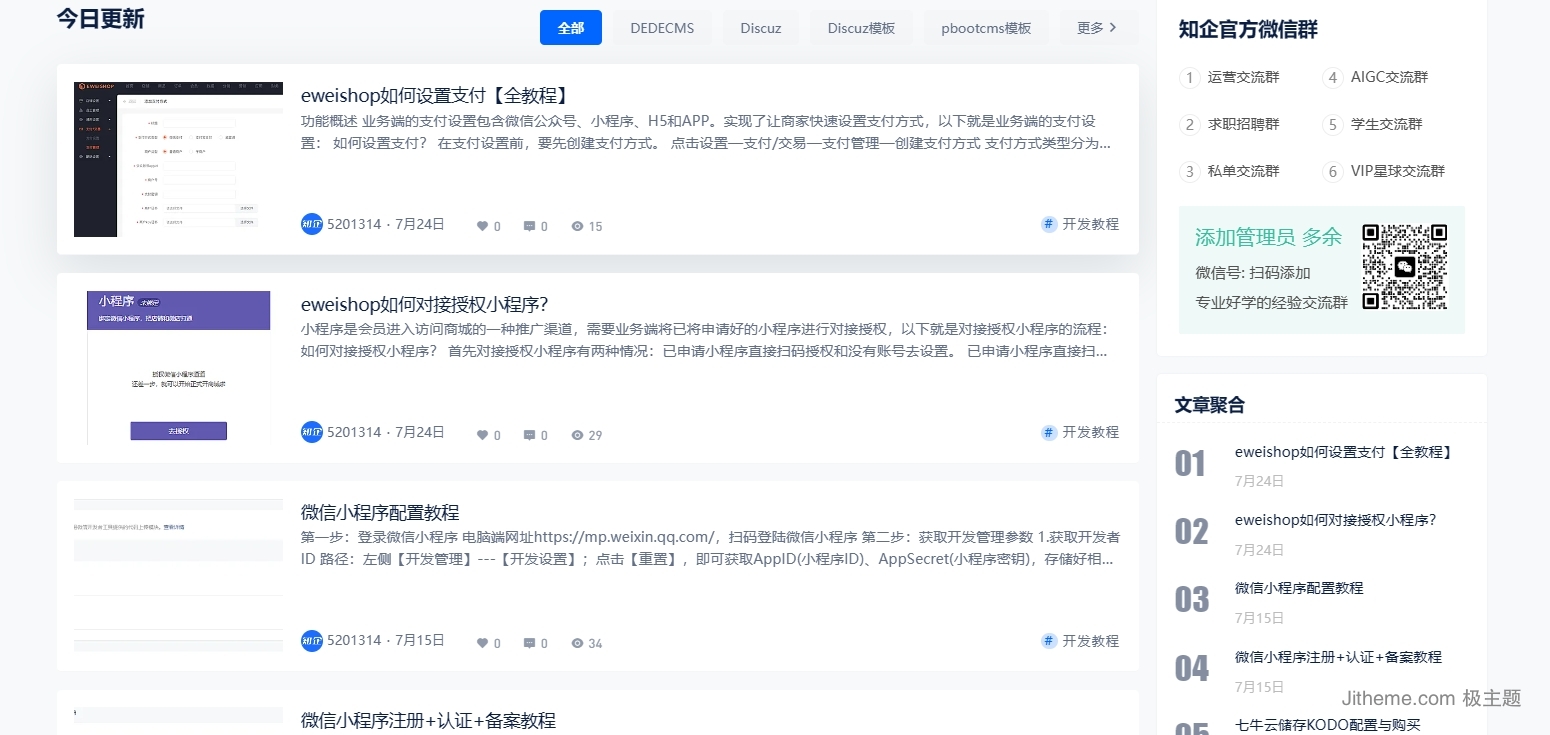The image size is (1550, 735).
Task: Click the 文章聚合 sidebar heading
Action: [1210, 405]
